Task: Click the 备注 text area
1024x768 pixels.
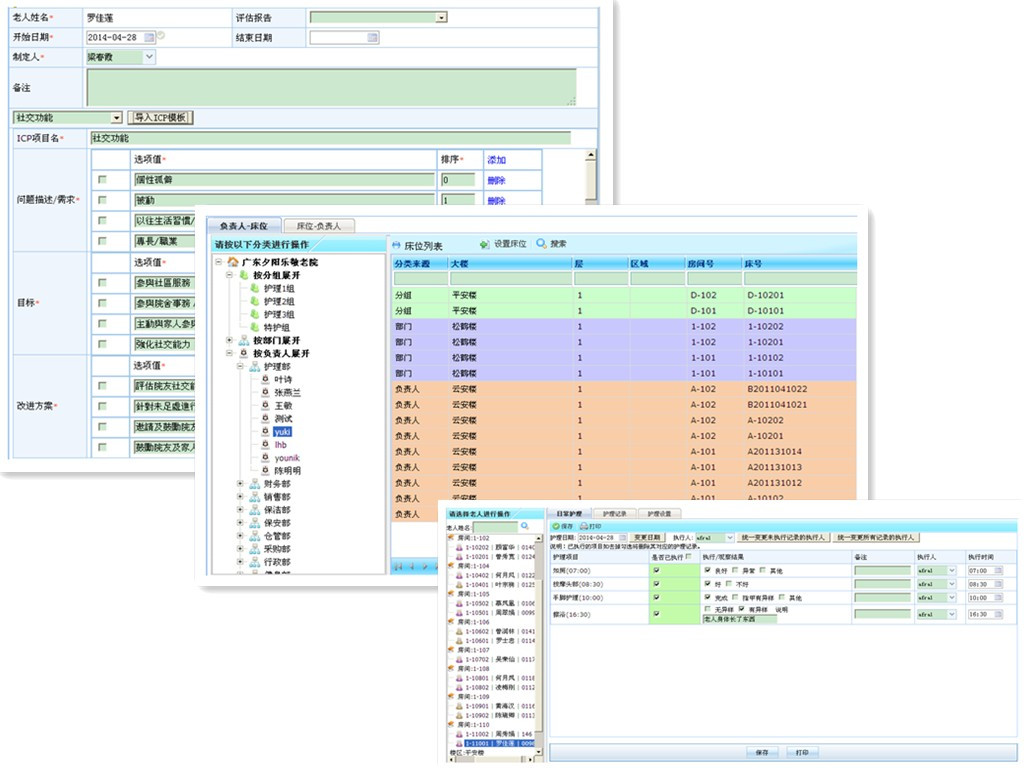Action: (330, 87)
